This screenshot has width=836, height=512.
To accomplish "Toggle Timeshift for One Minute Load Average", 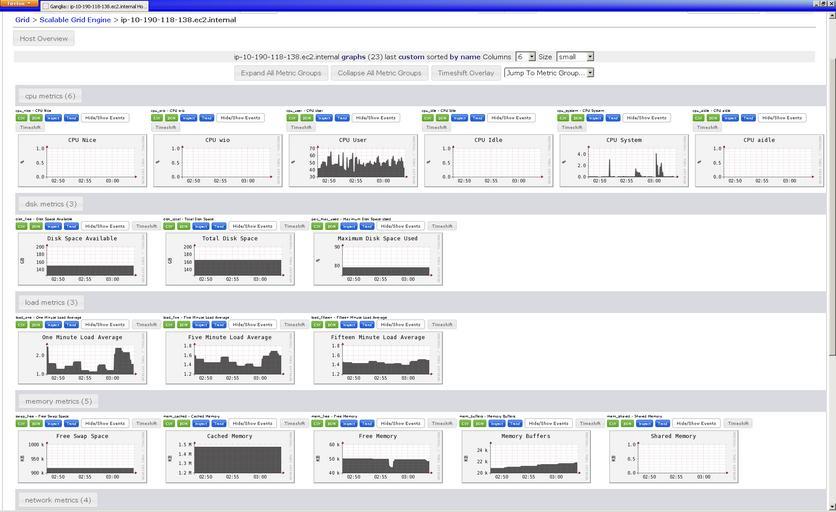I will tap(145, 325).
